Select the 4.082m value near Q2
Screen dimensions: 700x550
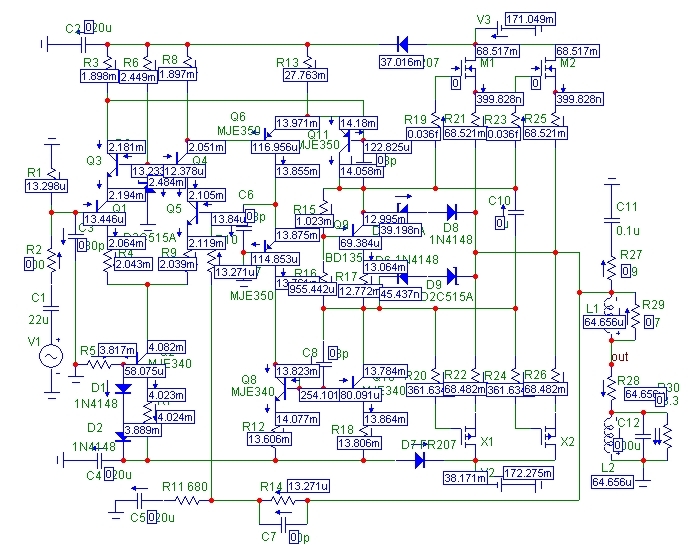(167, 347)
